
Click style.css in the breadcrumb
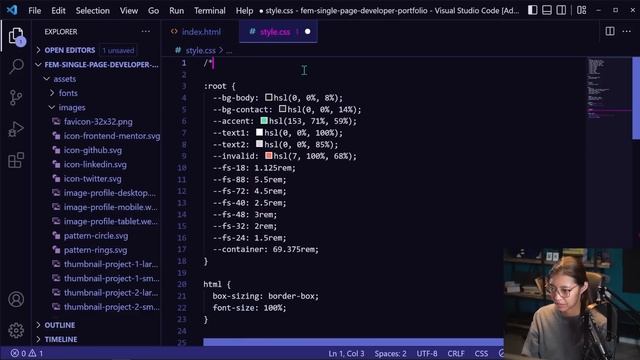[x=200, y=50]
